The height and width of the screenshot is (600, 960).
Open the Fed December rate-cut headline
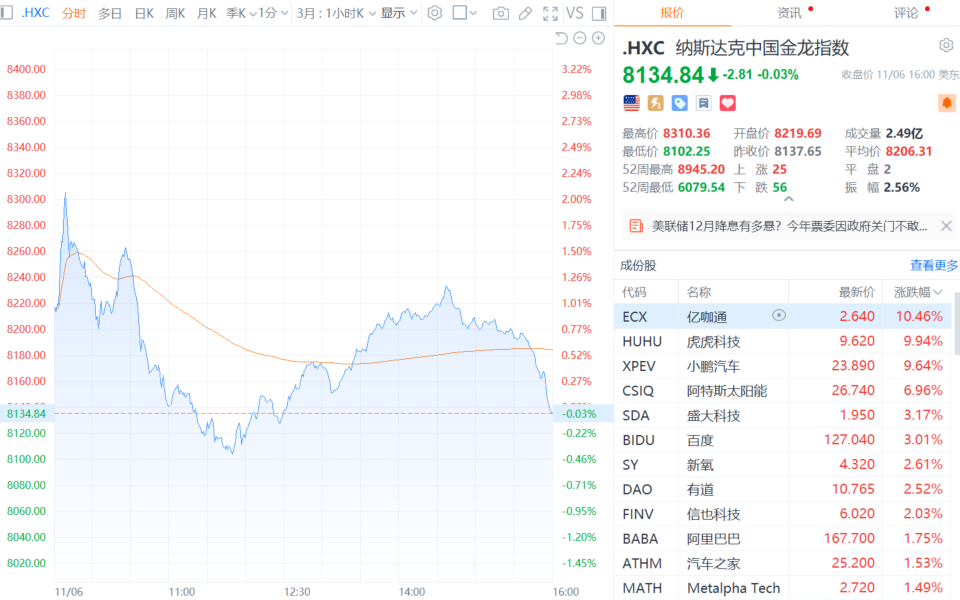[789, 226]
